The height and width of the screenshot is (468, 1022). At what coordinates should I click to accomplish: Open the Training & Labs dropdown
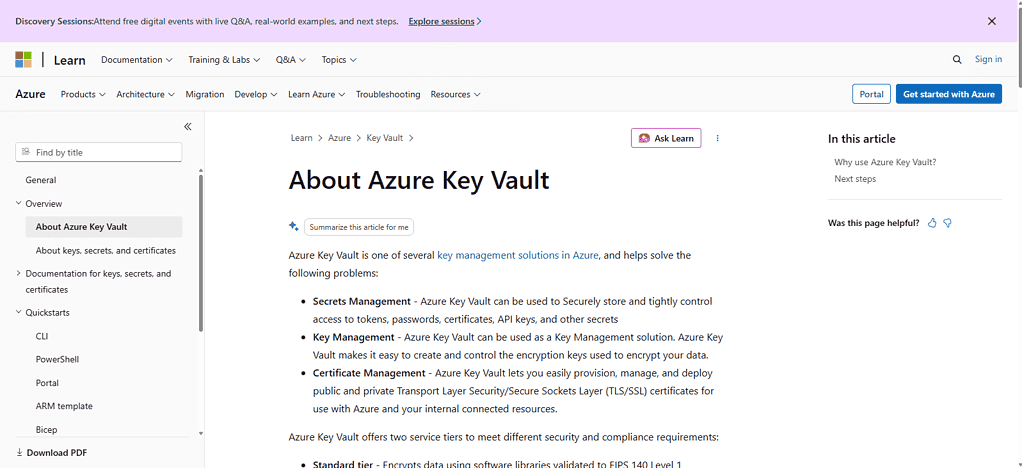(x=224, y=59)
